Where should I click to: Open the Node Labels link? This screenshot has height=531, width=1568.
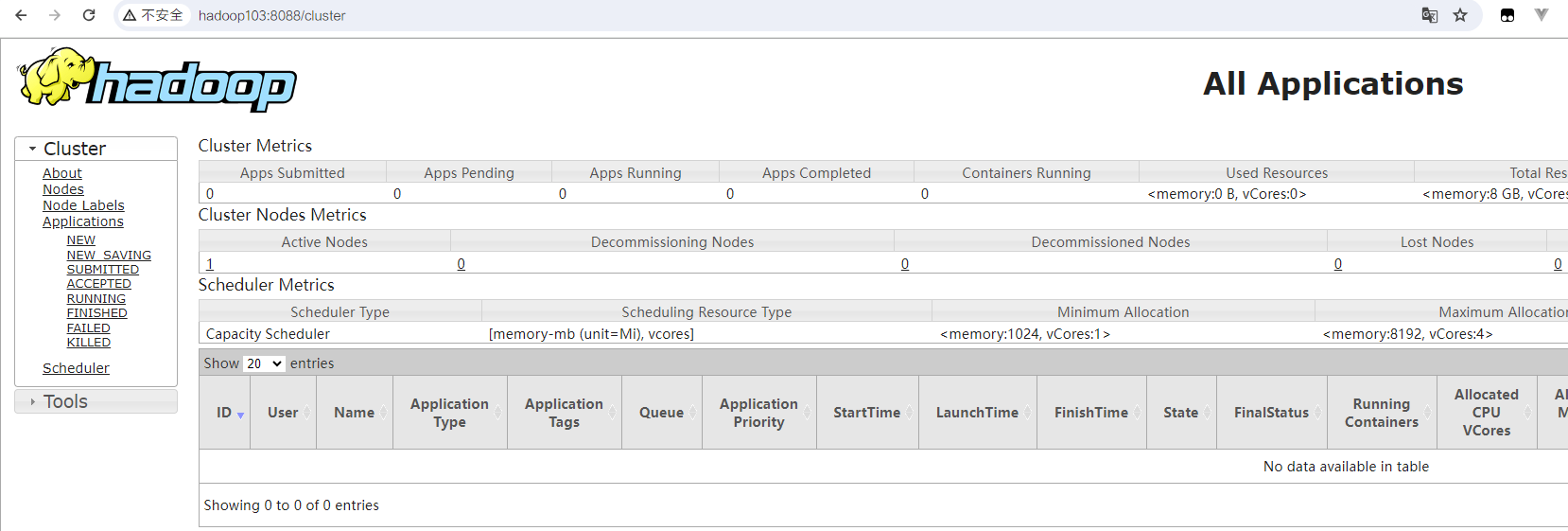point(83,205)
